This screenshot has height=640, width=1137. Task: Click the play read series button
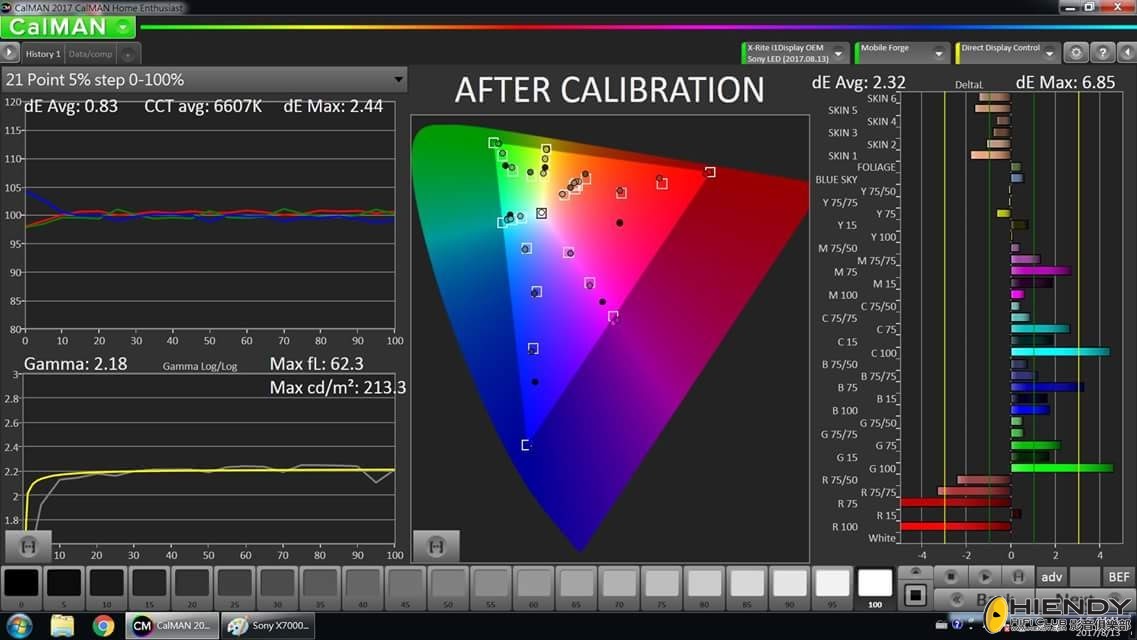[985, 577]
